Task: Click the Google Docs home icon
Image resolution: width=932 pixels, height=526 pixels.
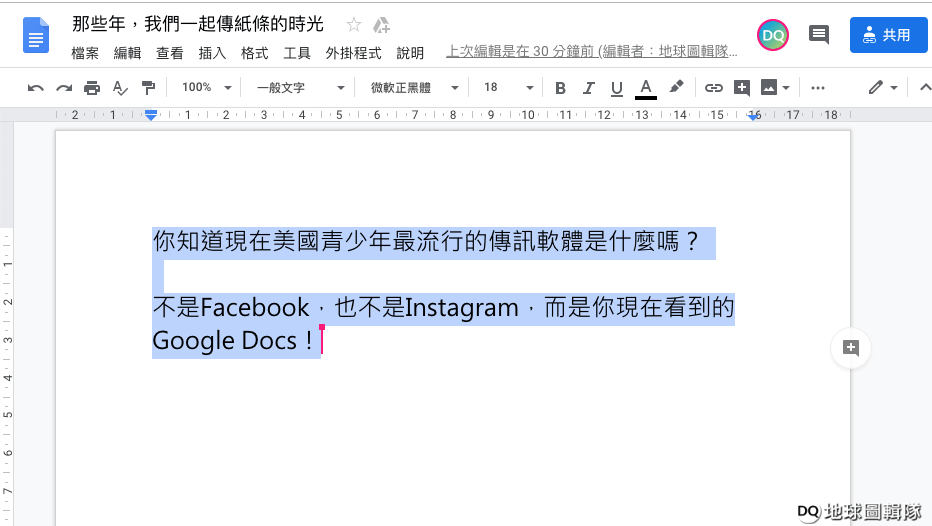Action: click(x=36, y=35)
